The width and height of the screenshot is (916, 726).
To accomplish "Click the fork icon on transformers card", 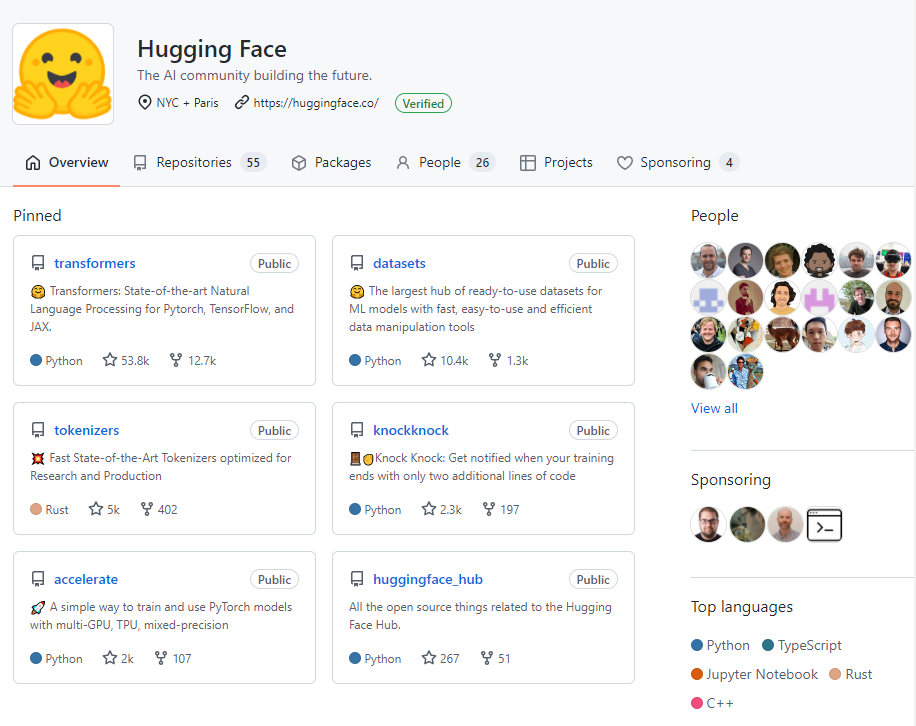I will [x=175, y=360].
